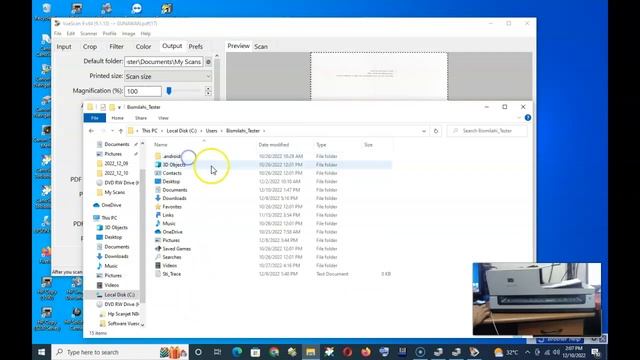Viewport: 640px width, 360px height.
Task: Open the Explorer Share ribbon tab
Action: pyautogui.click(x=141, y=118)
